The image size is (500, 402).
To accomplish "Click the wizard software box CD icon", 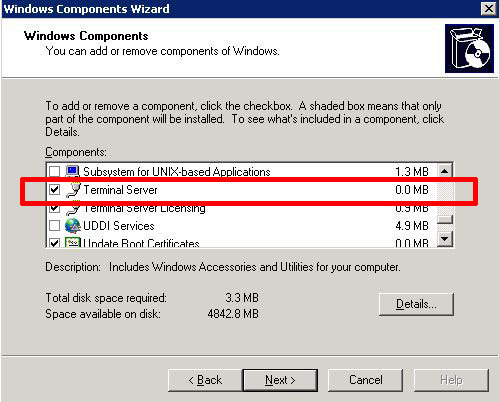I will pos(469,48).
